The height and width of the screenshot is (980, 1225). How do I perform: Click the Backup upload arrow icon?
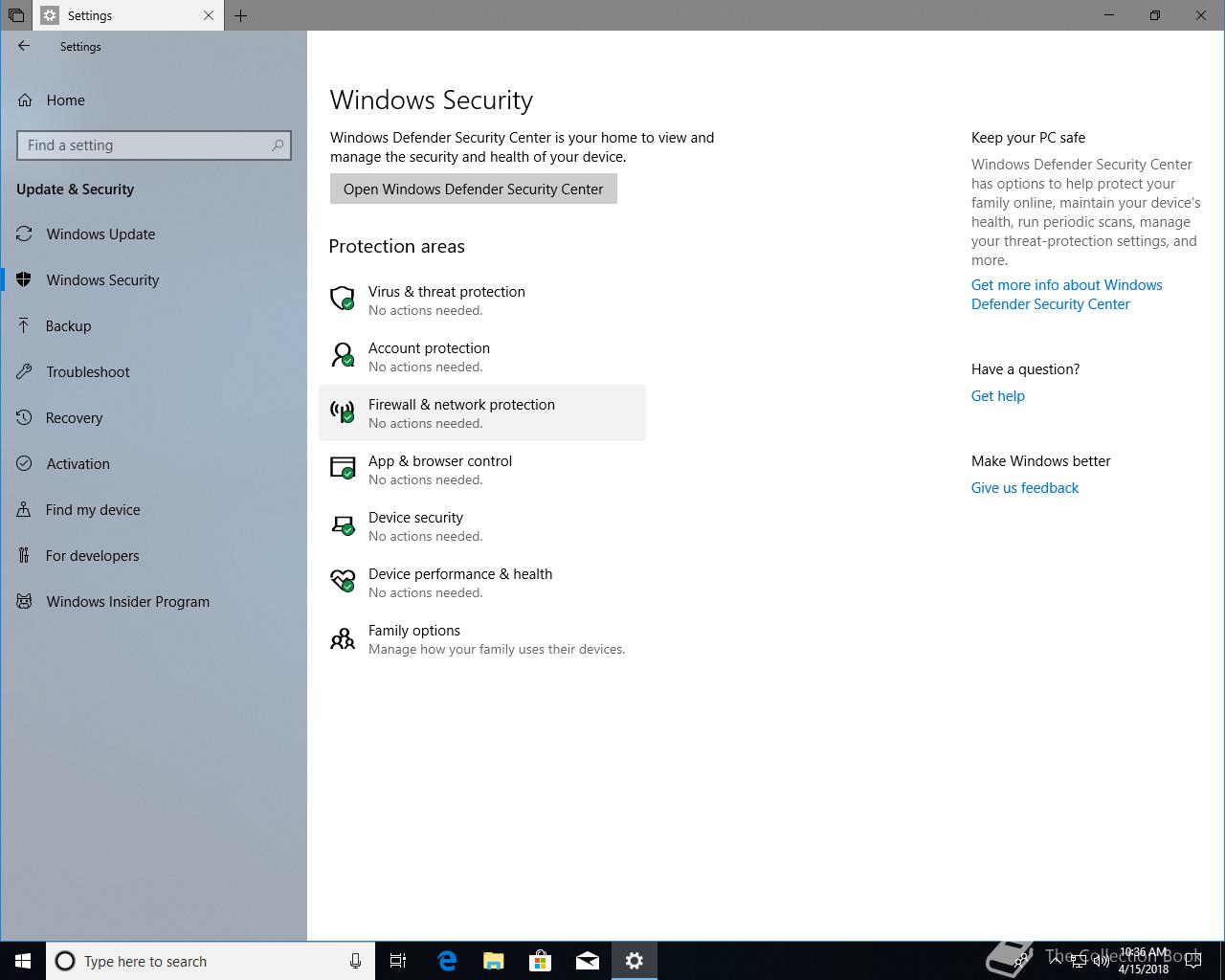(25, 325)
